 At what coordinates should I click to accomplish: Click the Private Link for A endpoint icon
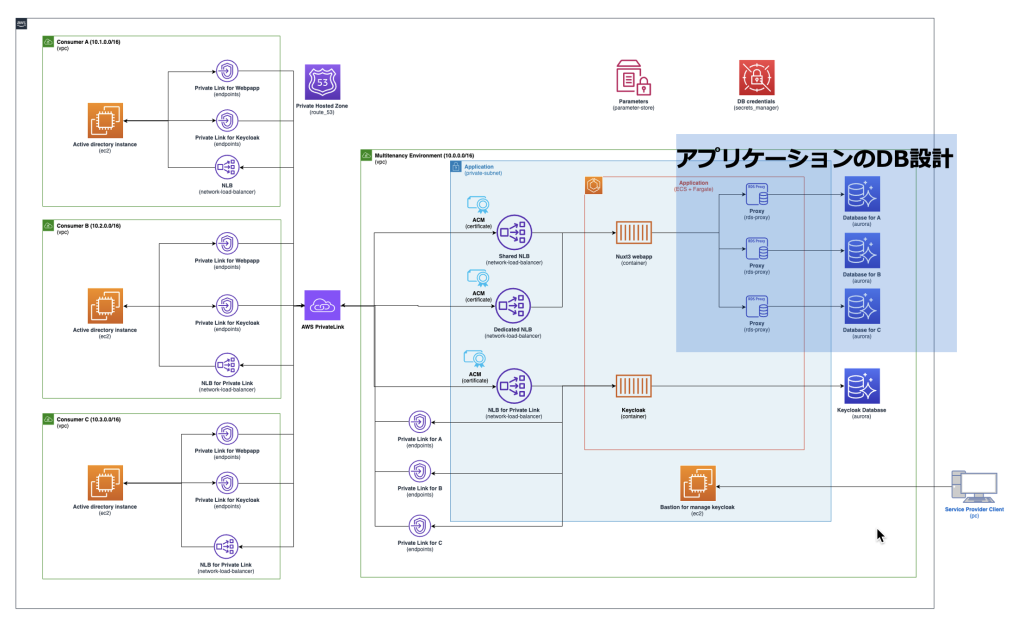click(420, 423)
